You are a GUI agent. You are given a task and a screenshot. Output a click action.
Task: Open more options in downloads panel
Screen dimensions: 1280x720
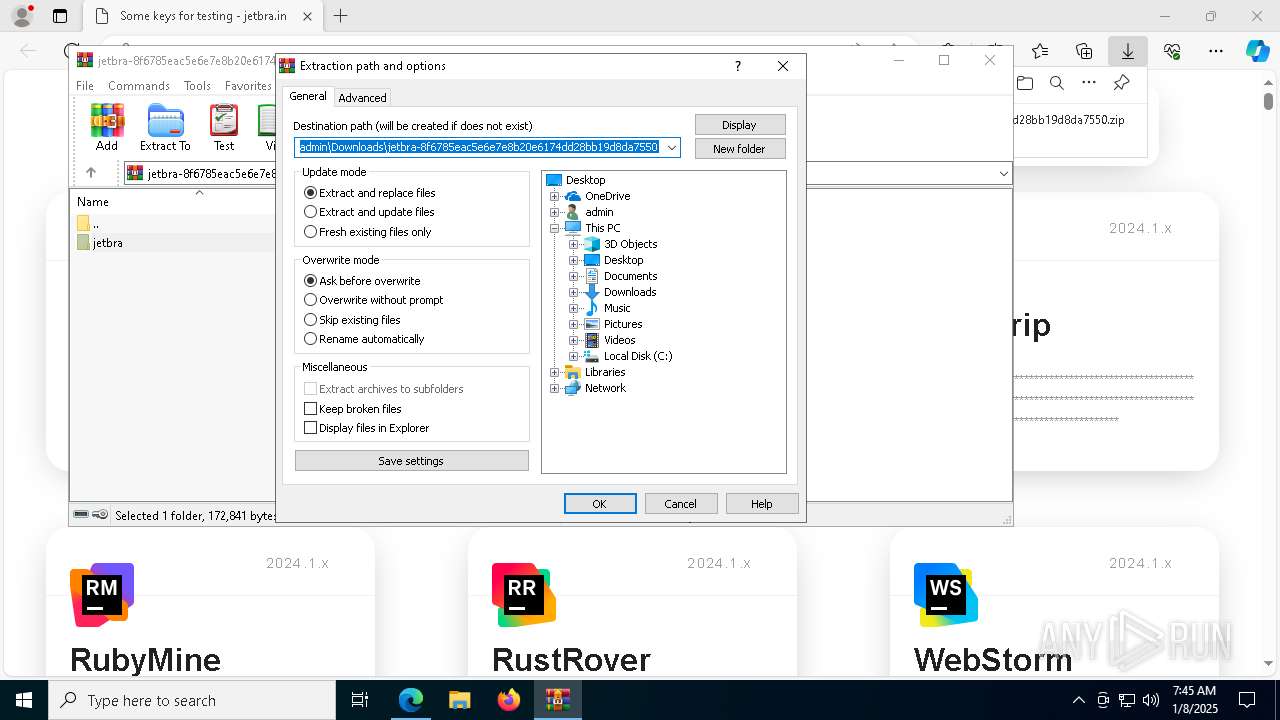tap(1090, 83)
